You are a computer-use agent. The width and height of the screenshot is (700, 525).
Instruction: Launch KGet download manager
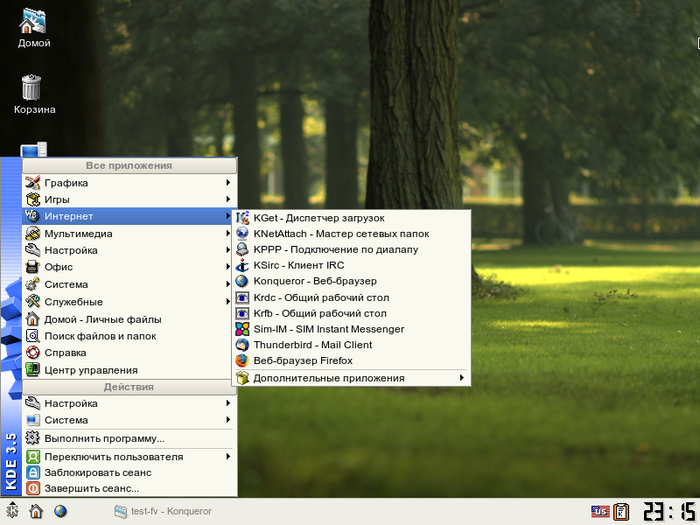click(x=318, y=217)
